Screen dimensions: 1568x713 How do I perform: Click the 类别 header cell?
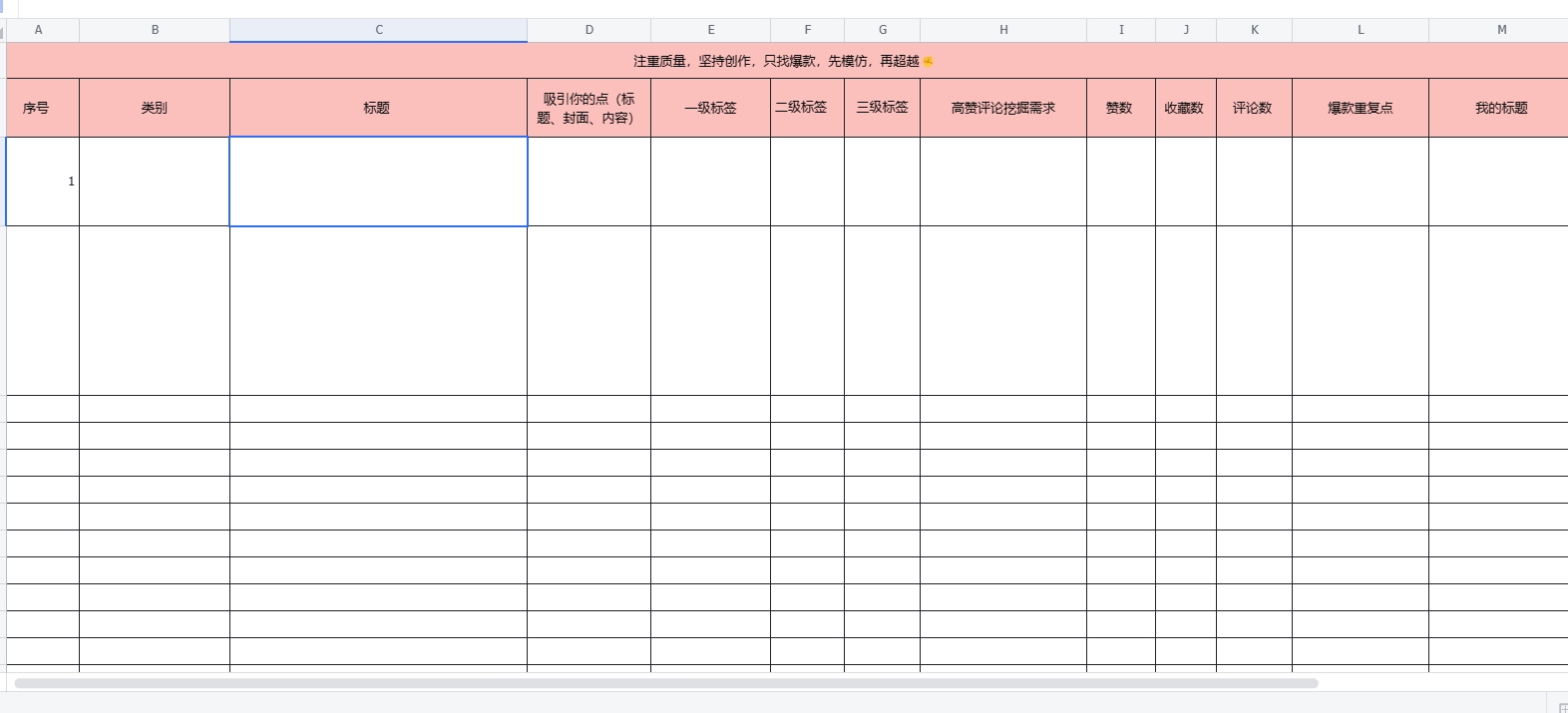click(155, 108)
